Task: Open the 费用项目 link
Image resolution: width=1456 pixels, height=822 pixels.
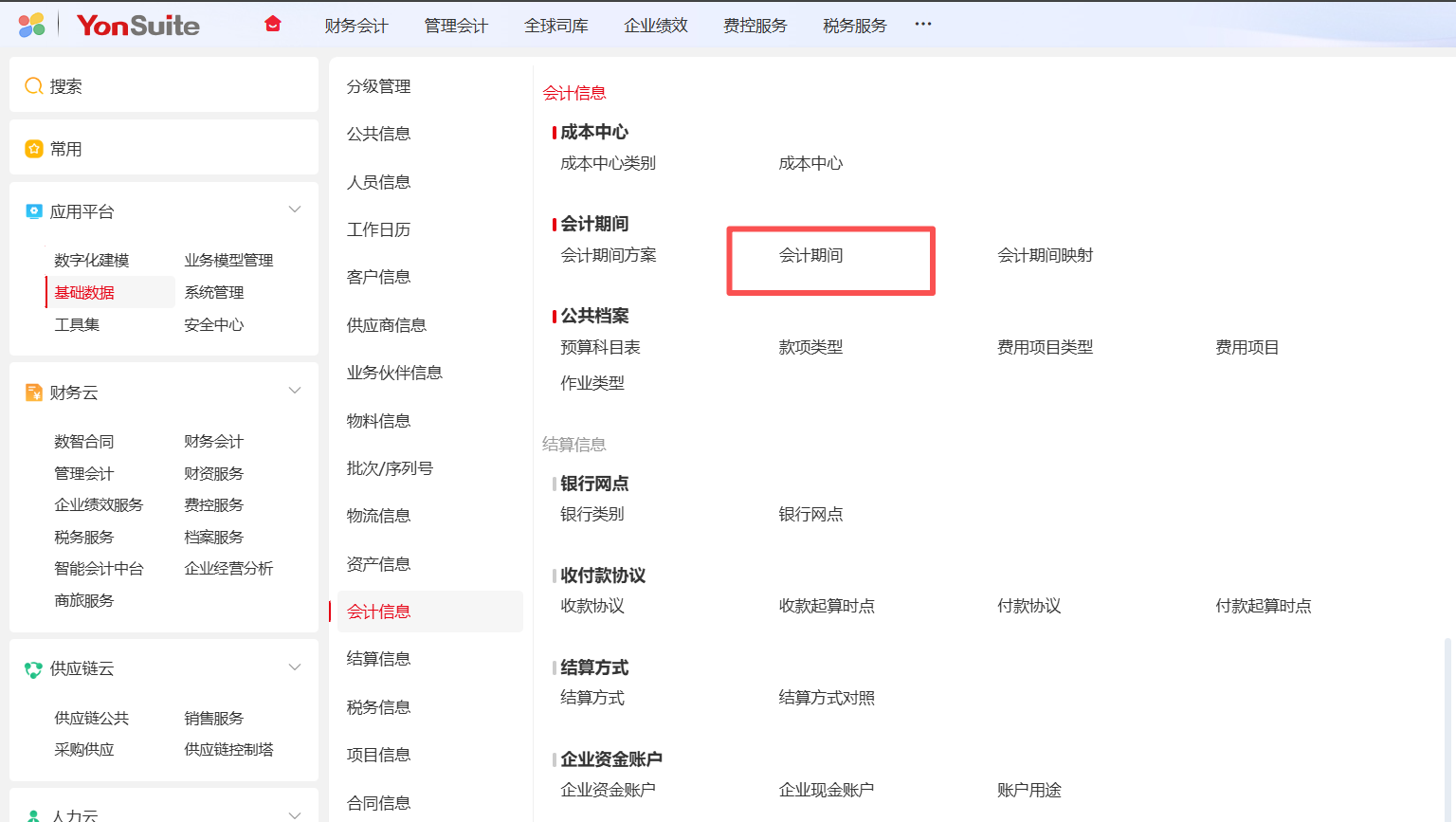Action: (1246, 346)
